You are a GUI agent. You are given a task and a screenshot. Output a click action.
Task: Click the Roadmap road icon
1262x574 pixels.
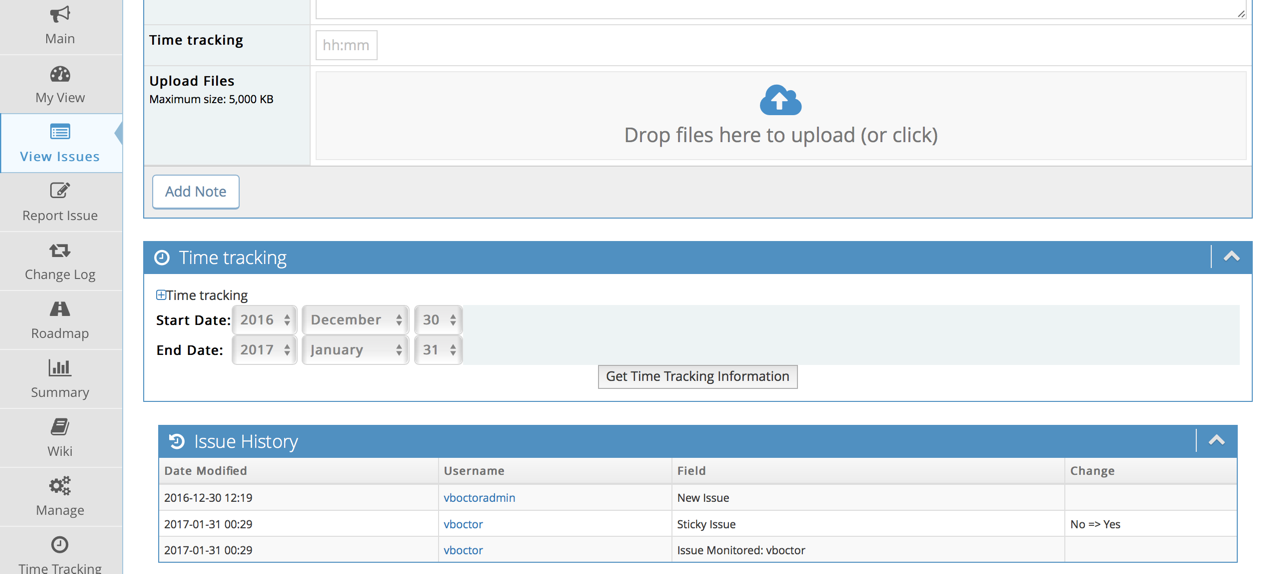tap(60, 309)
